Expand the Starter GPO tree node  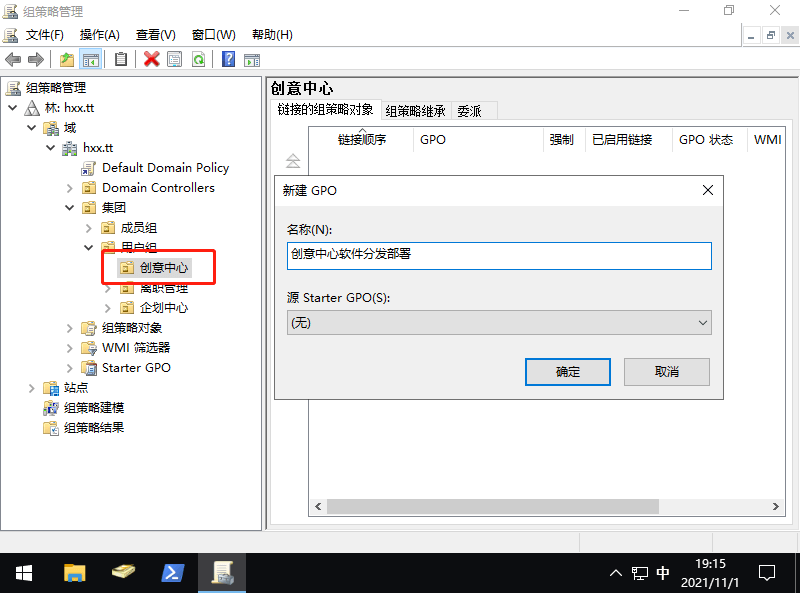point(69,367)
